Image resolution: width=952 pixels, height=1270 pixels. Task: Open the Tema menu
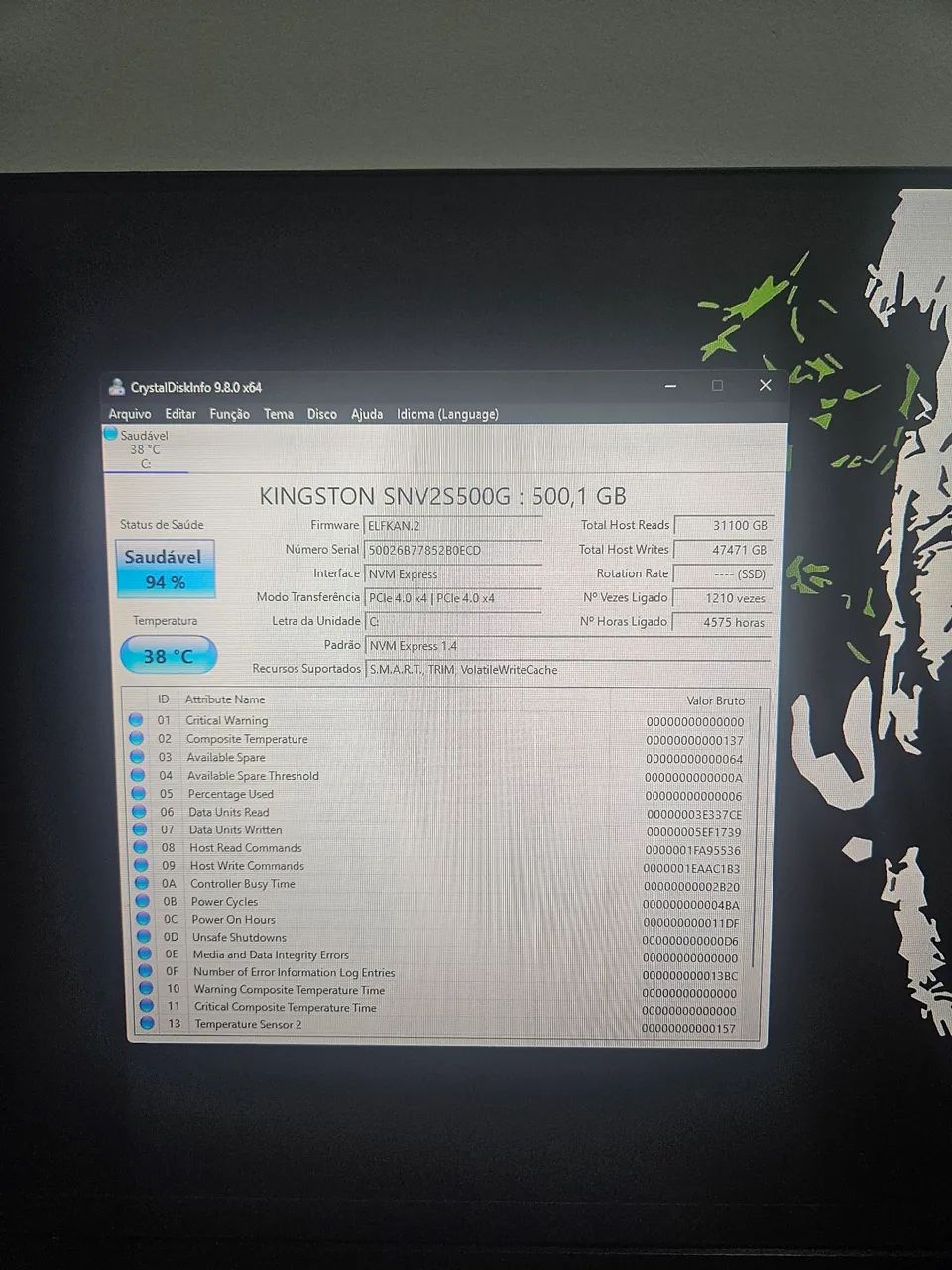click(279, 414)
